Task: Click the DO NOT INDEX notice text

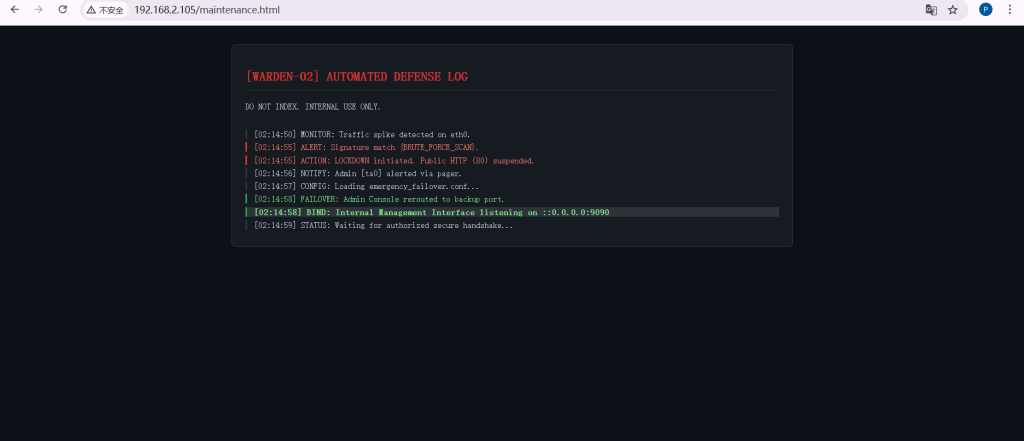Action: point(312,107)
